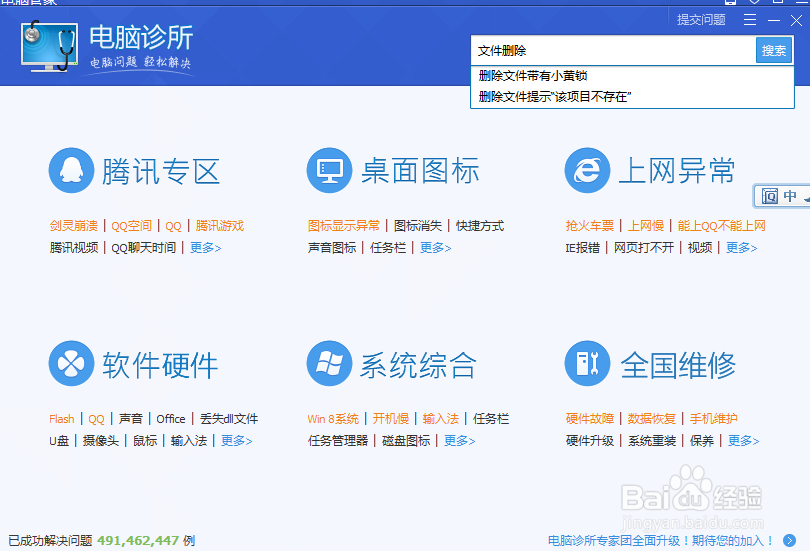
Task: Expand 更多 under 腾讯专区
Action: click(x=206, y=248)
